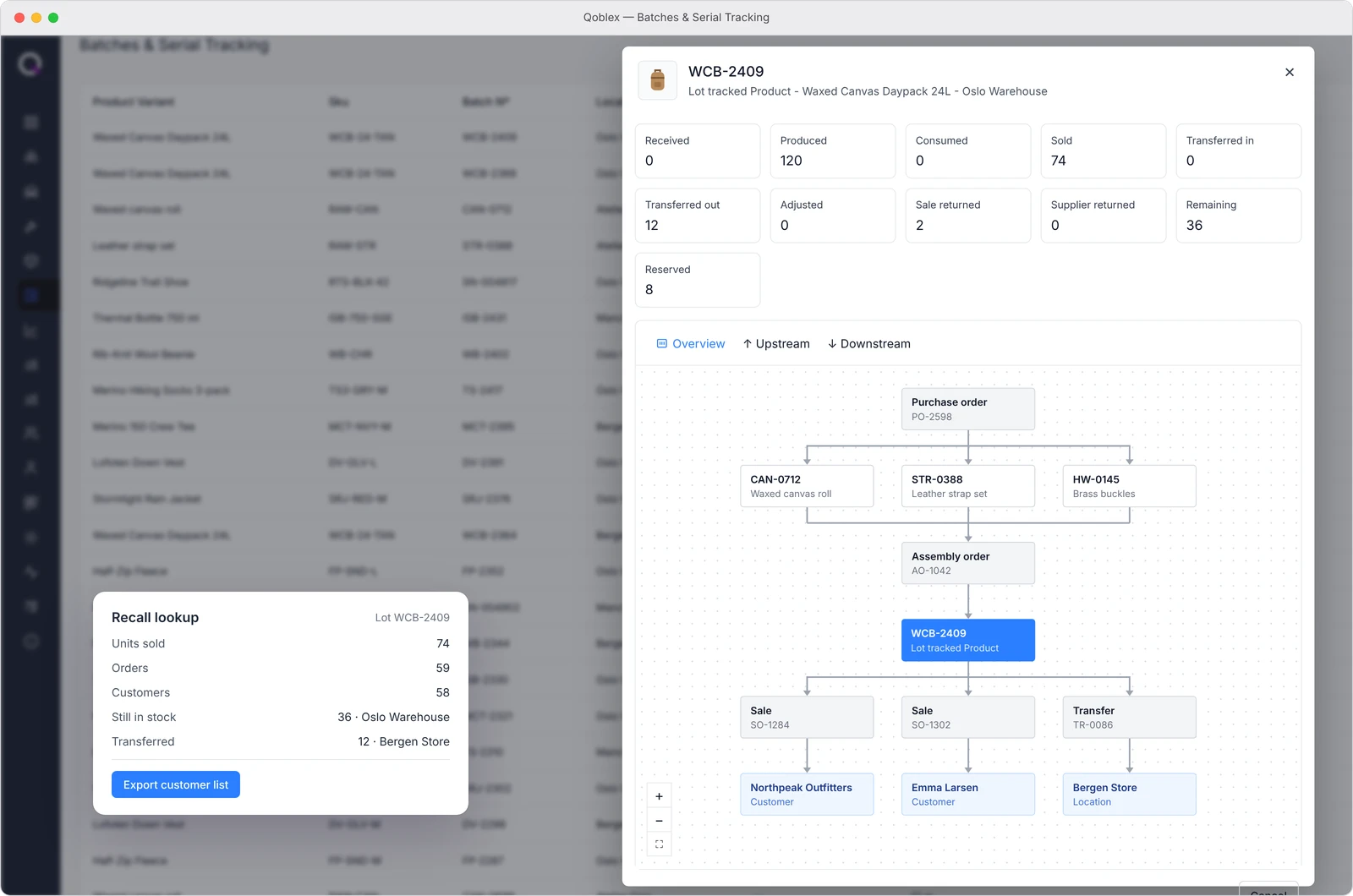Image resolution: width=1353 pixels, height=896 pixels.
Task: Click the Transferred in stat card
Action: 1239,151
